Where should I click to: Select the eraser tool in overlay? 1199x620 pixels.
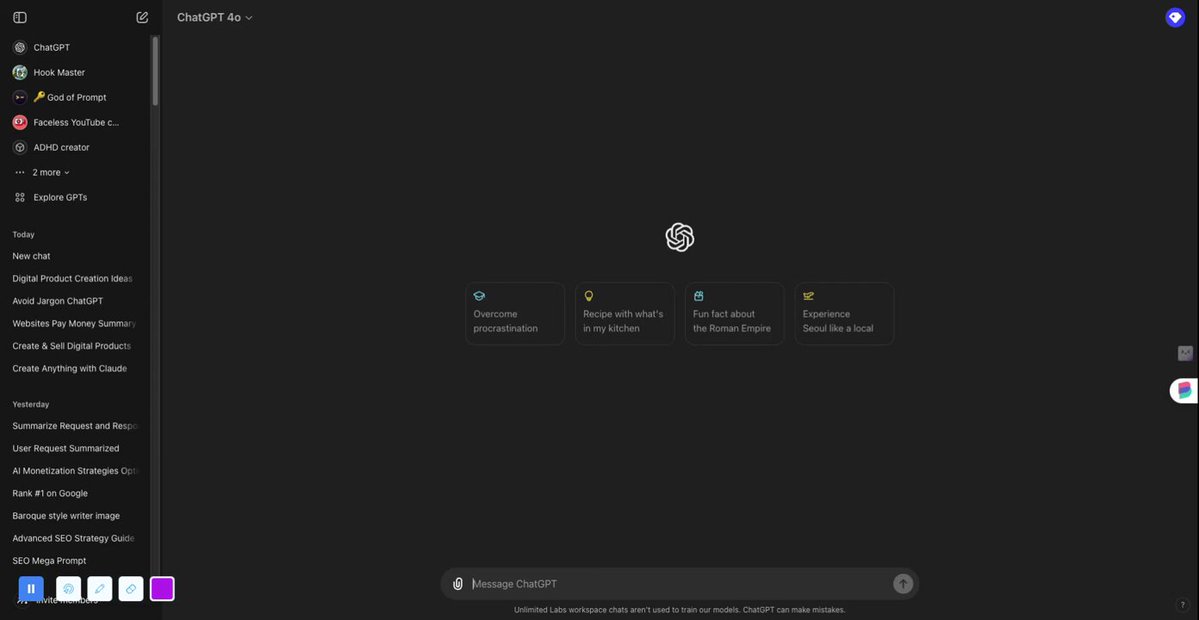pyautogui.click(x=131, y=589)
